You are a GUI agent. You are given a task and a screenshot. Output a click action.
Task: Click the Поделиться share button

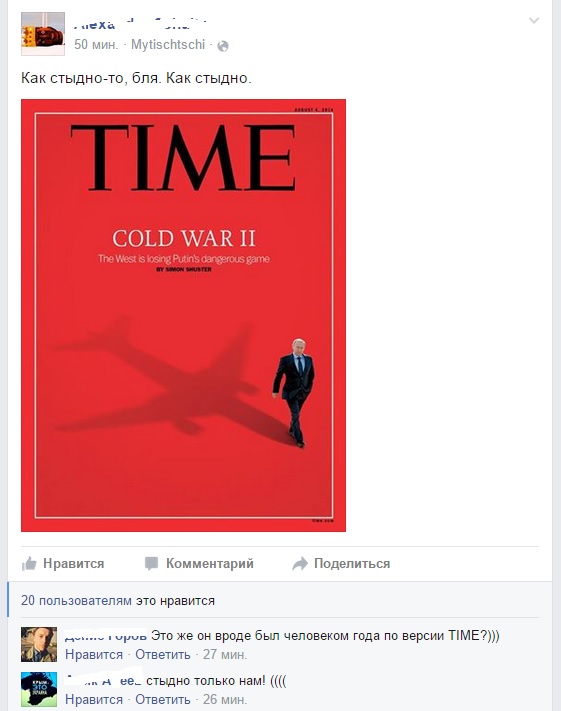point(352,563)
